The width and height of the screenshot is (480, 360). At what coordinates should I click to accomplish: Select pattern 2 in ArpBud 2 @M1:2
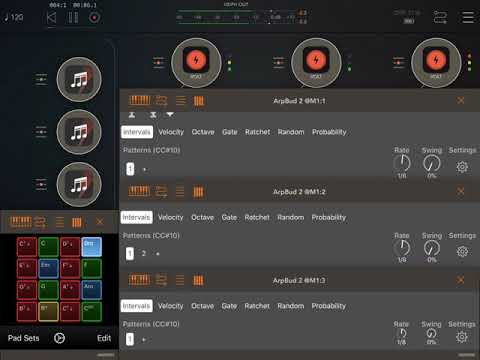pyautogui.click(x=144, y=253)
